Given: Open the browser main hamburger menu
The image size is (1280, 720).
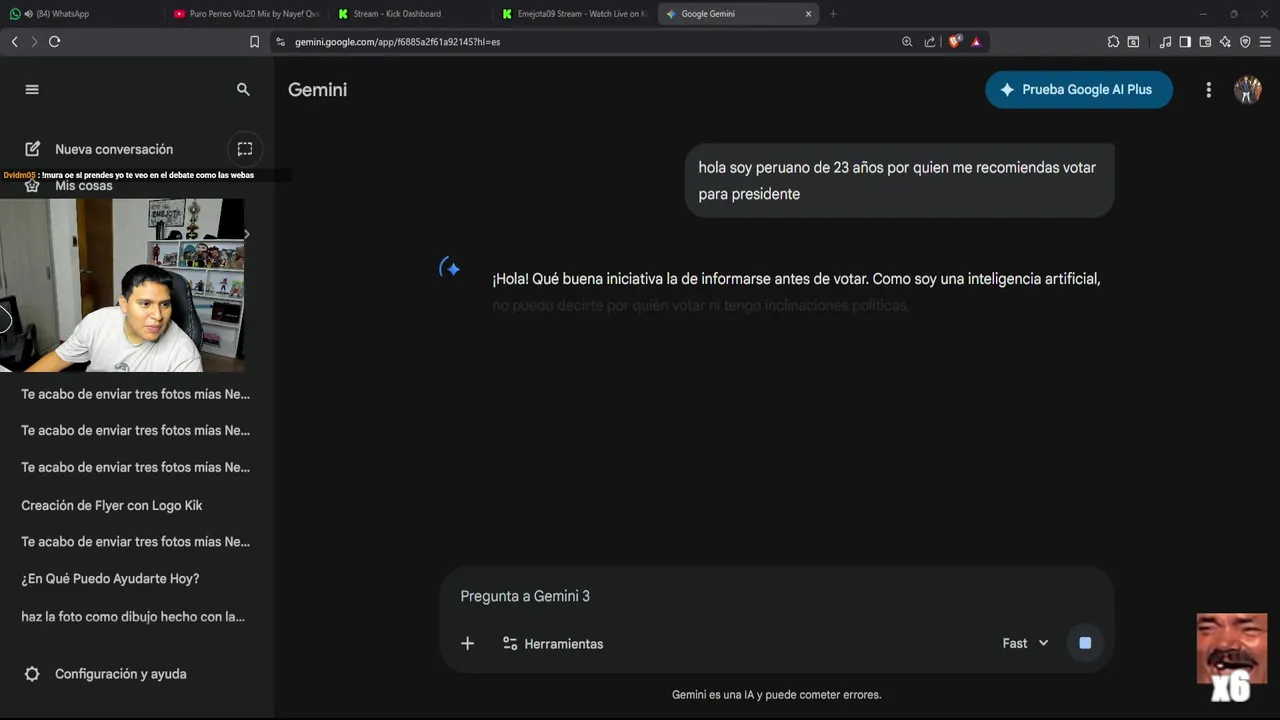Looking at the screenshot, I should click(1265, 42).
